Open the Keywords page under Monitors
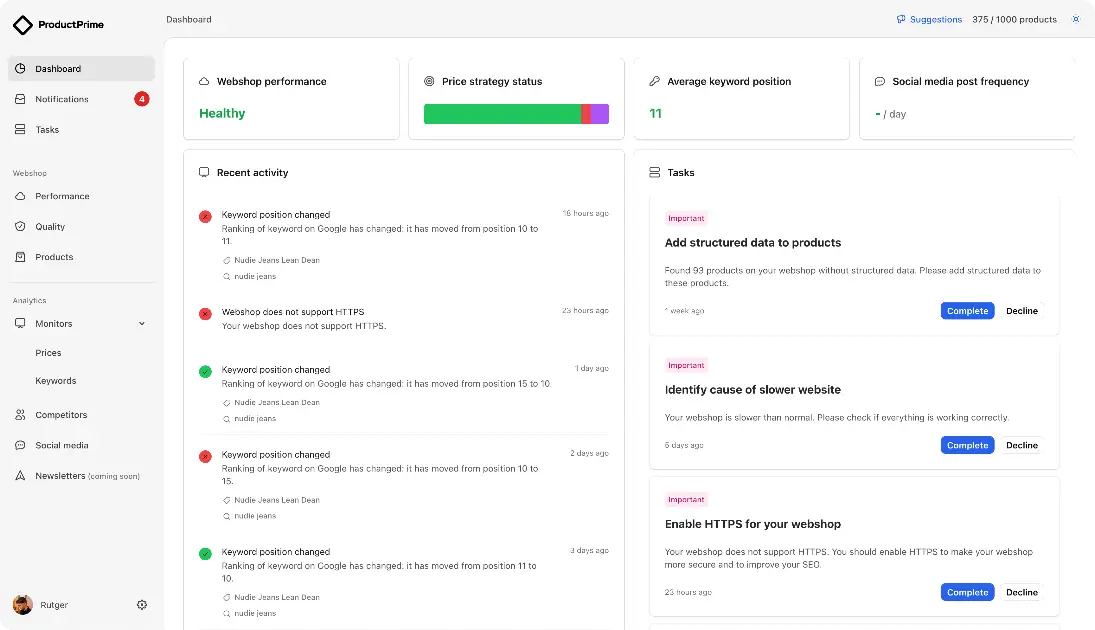 [55, 380]
